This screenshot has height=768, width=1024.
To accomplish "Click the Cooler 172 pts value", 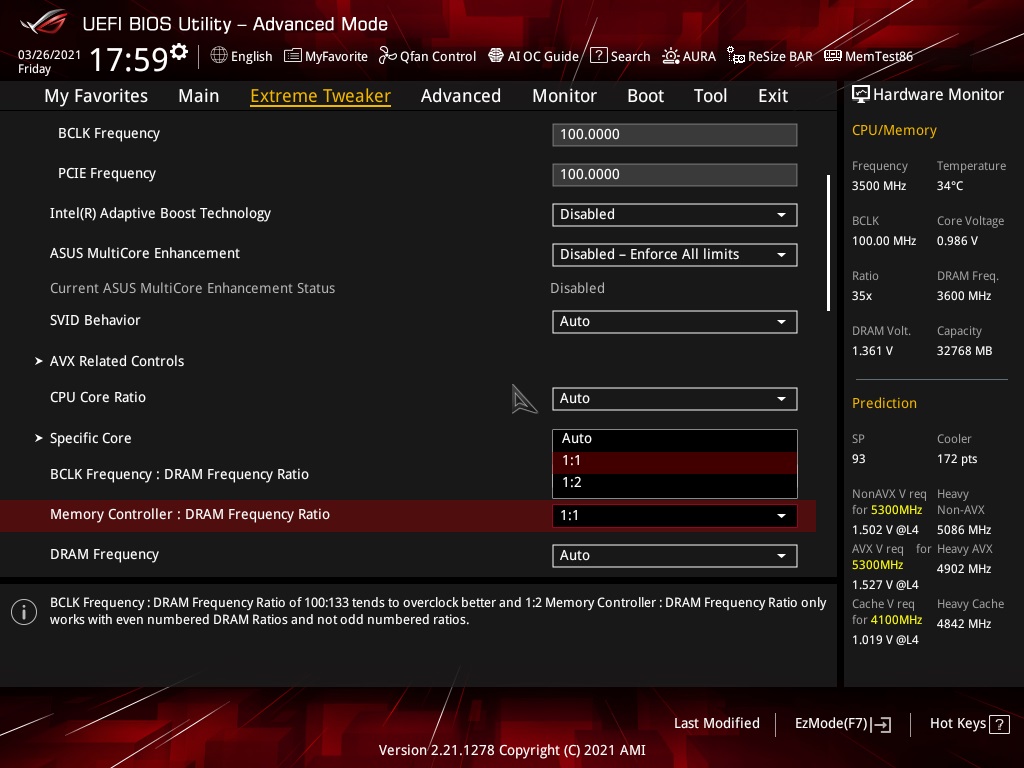I will point(957,459).
